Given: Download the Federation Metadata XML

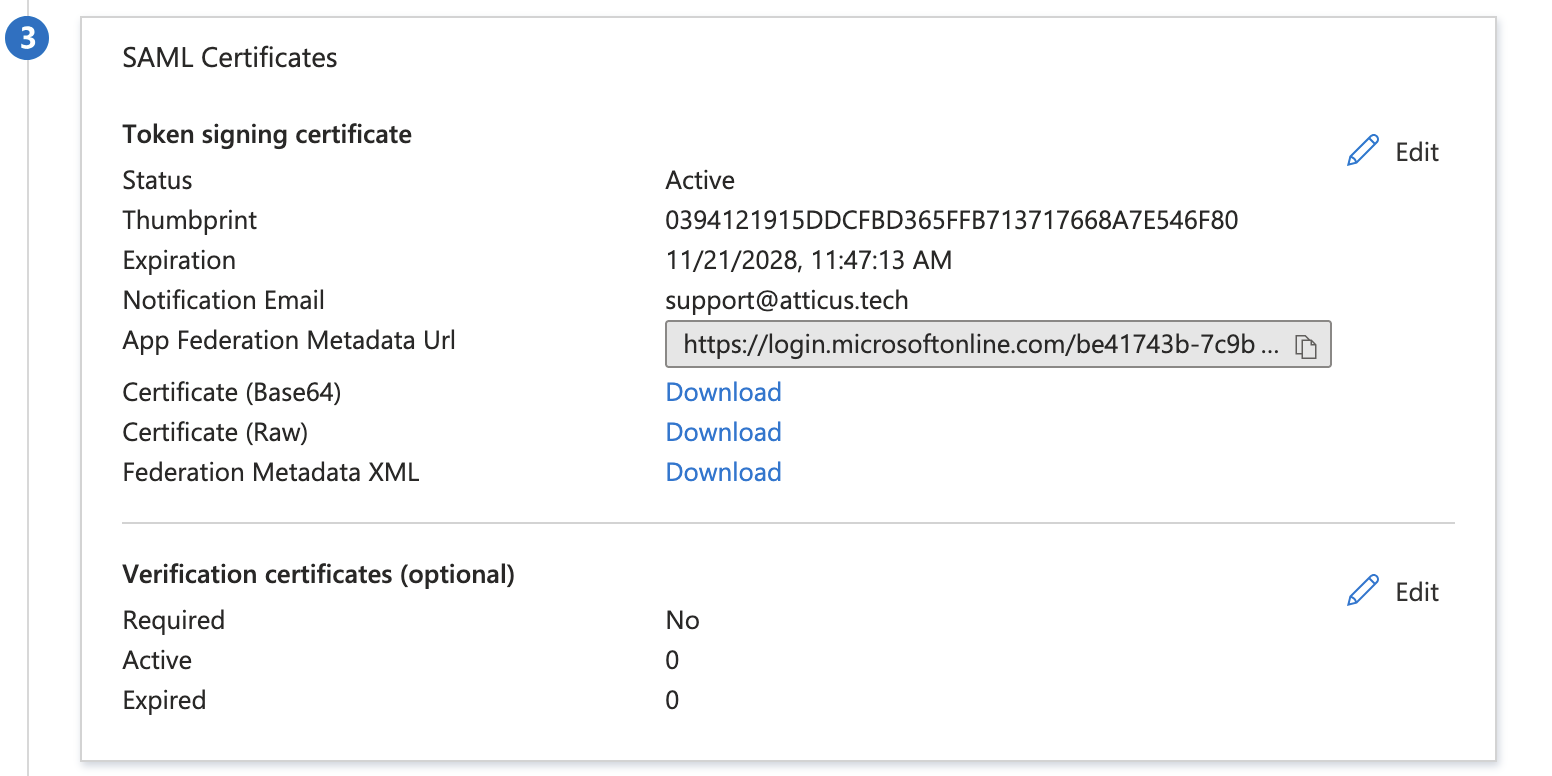Looking at the screenshot, I should pyautogui.click(x=723, y=471).
